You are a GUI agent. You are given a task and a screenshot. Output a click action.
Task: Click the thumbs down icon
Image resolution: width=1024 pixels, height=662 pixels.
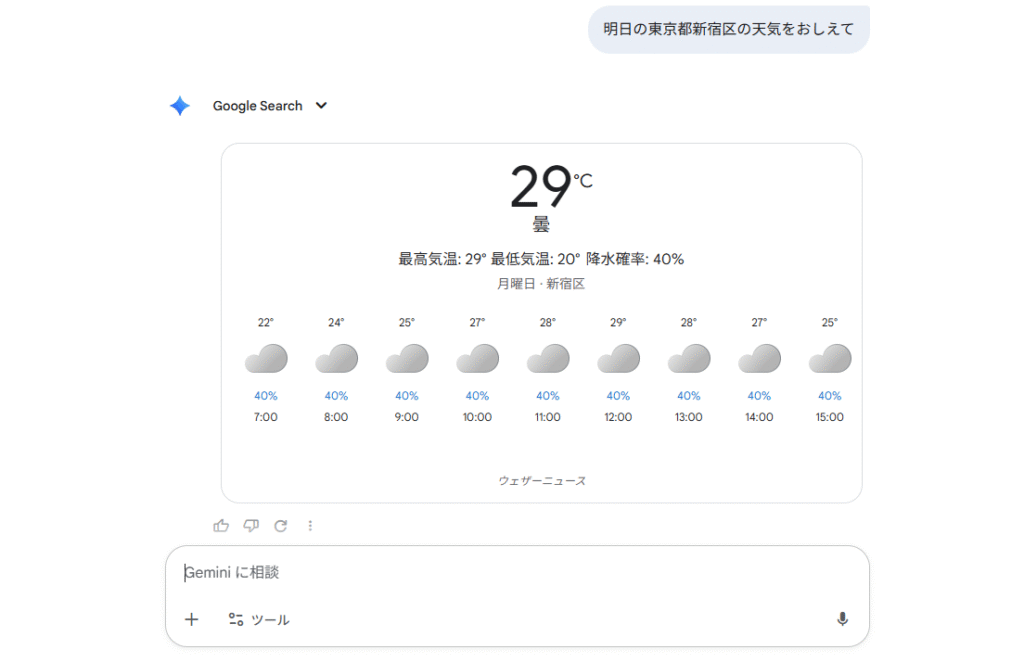(x=251, y=525)
